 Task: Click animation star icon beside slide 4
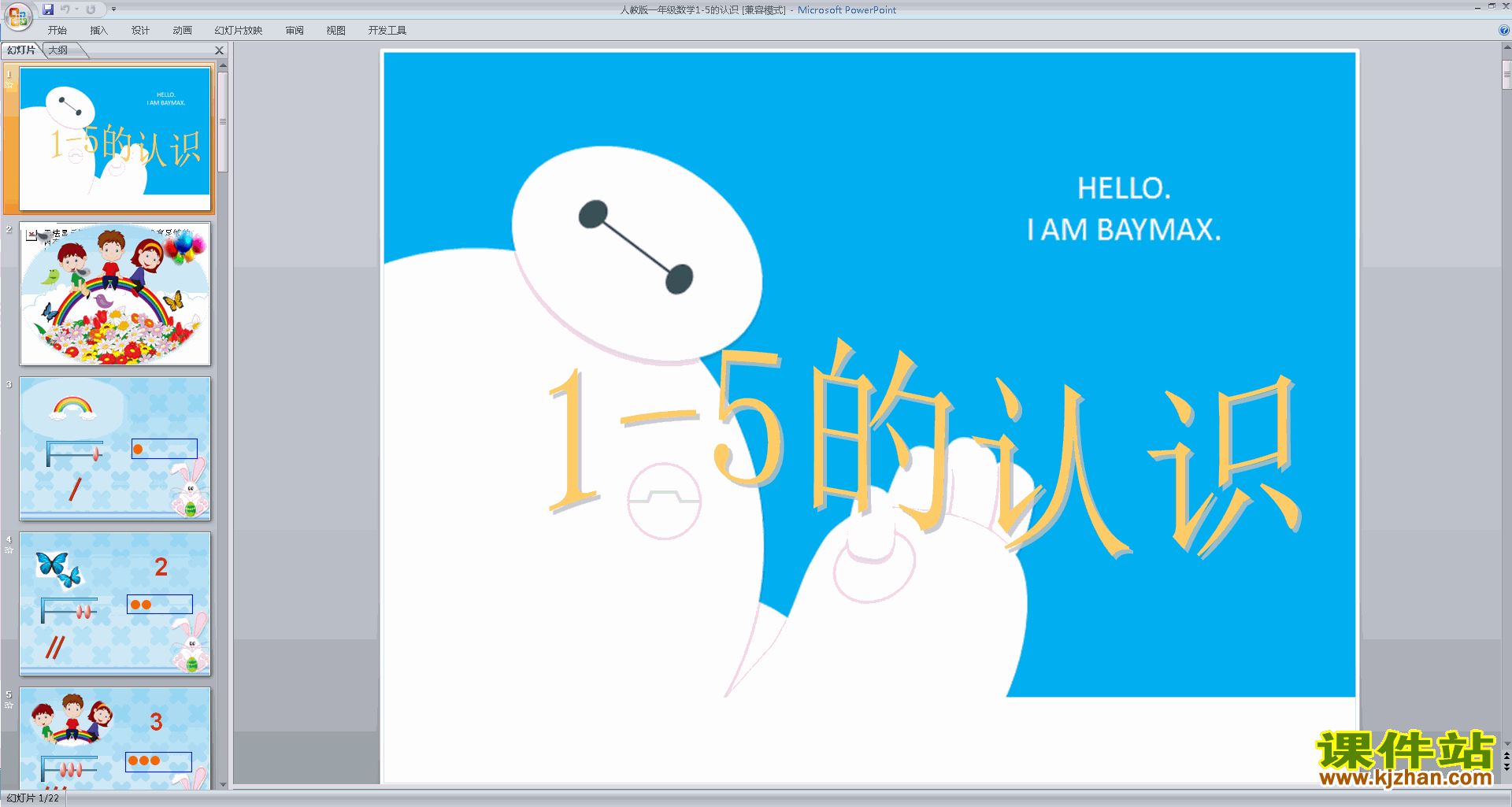point(9,550)
